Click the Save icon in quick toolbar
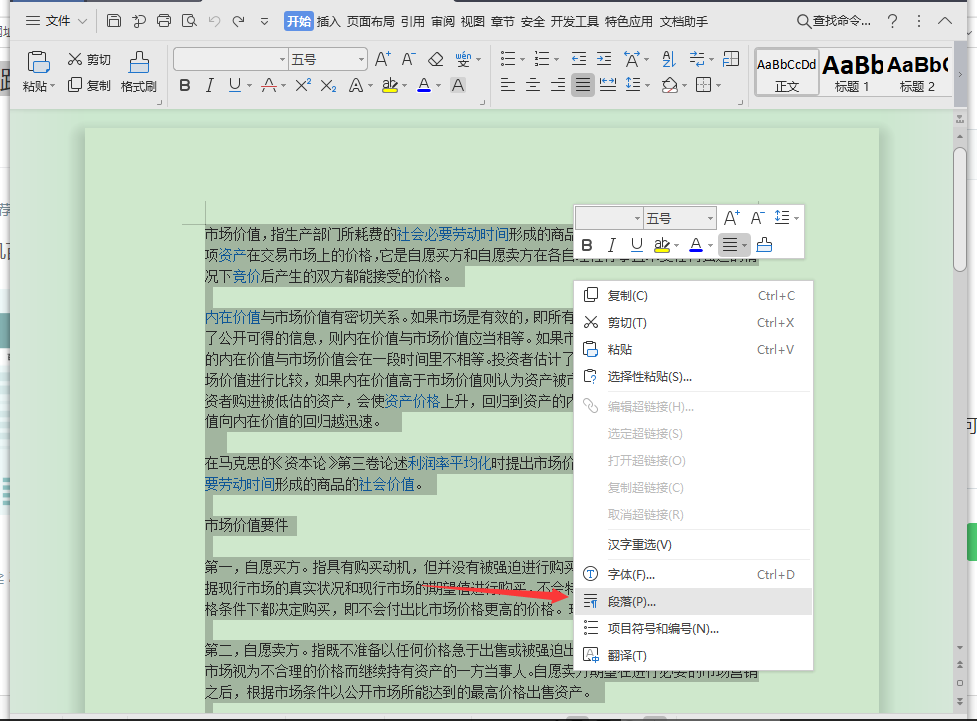977x721 pixels. [114, 21]
